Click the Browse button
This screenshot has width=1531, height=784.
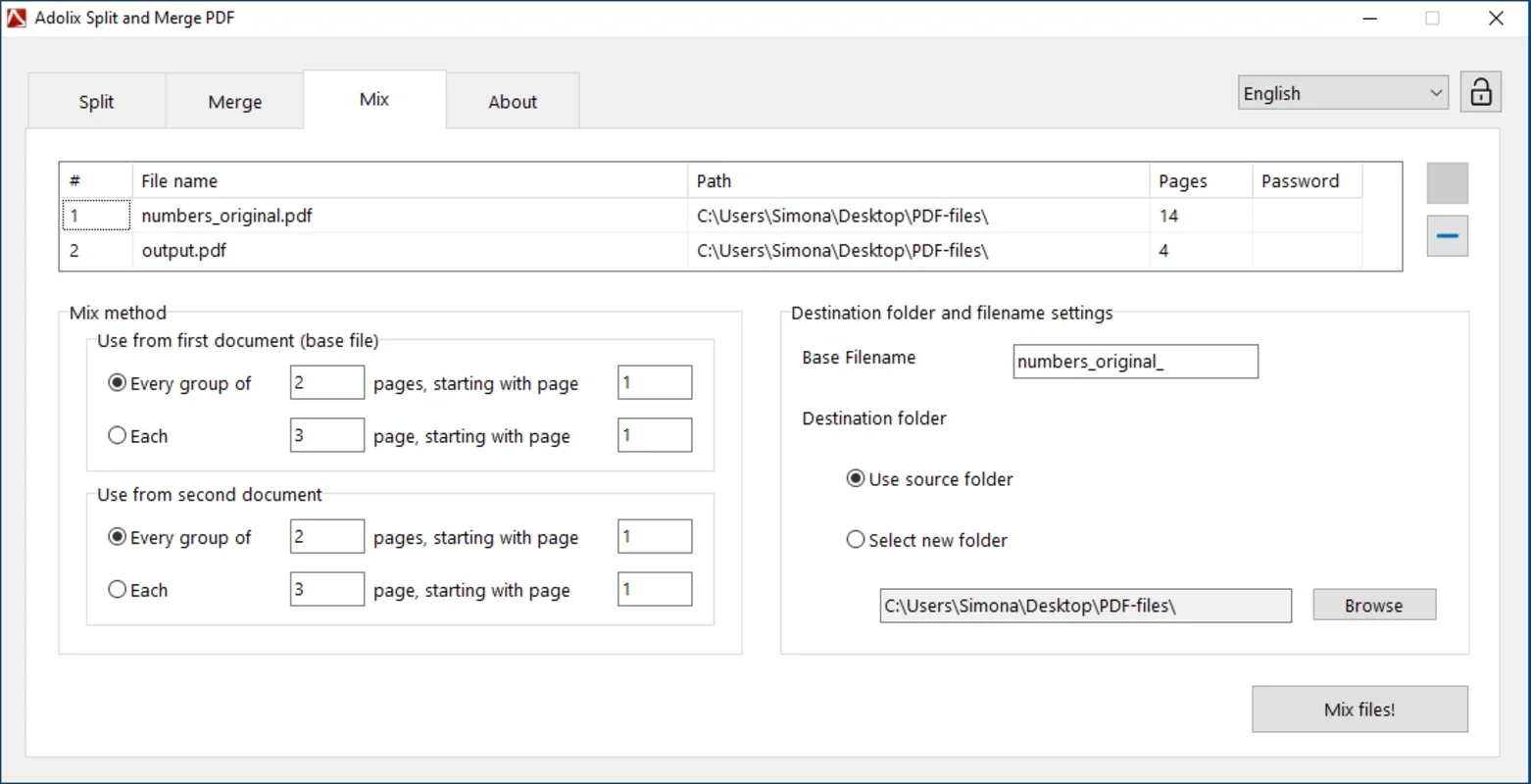coord(1374,605)
